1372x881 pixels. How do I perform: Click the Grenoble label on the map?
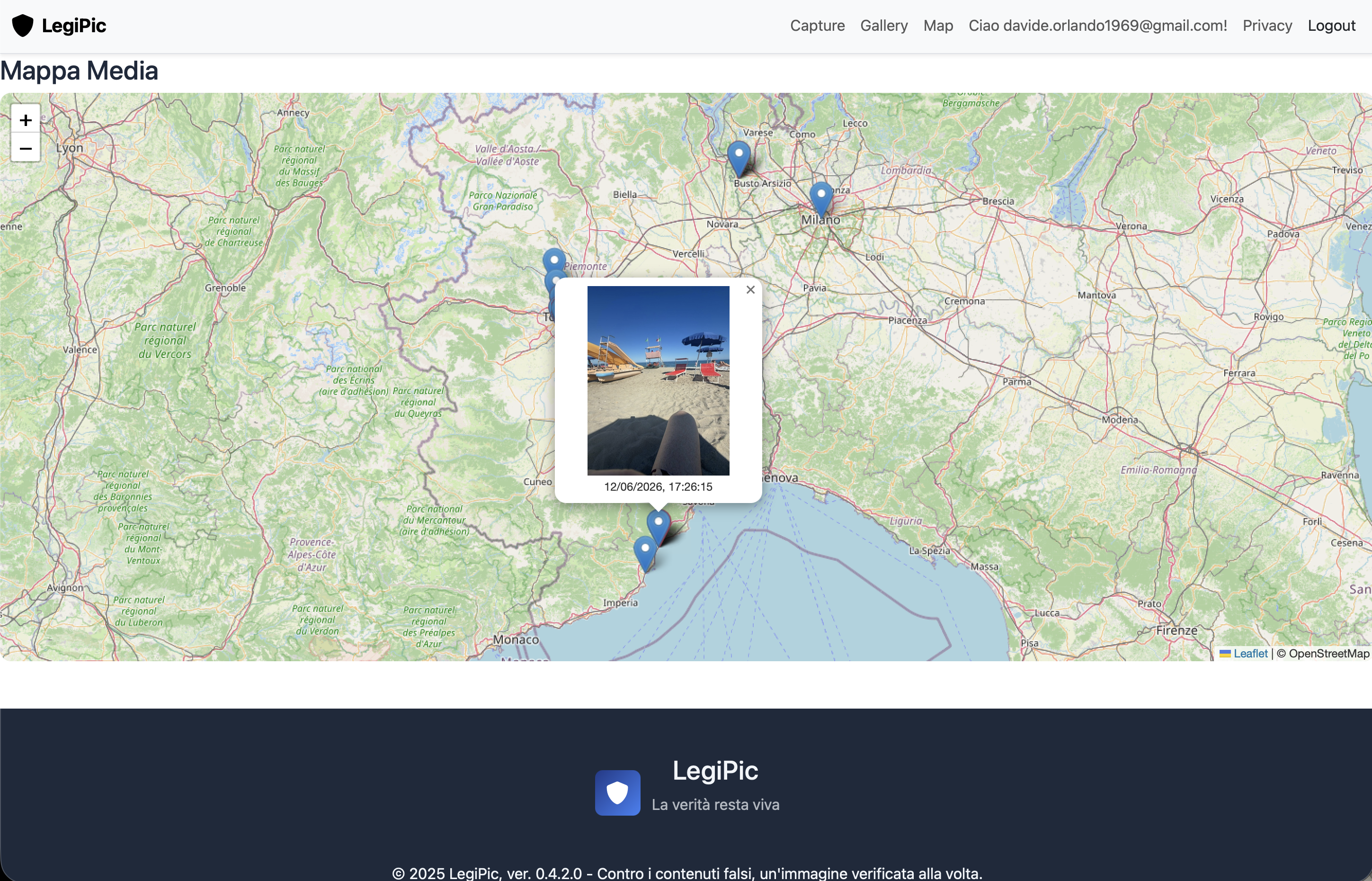tap(225, 288)
